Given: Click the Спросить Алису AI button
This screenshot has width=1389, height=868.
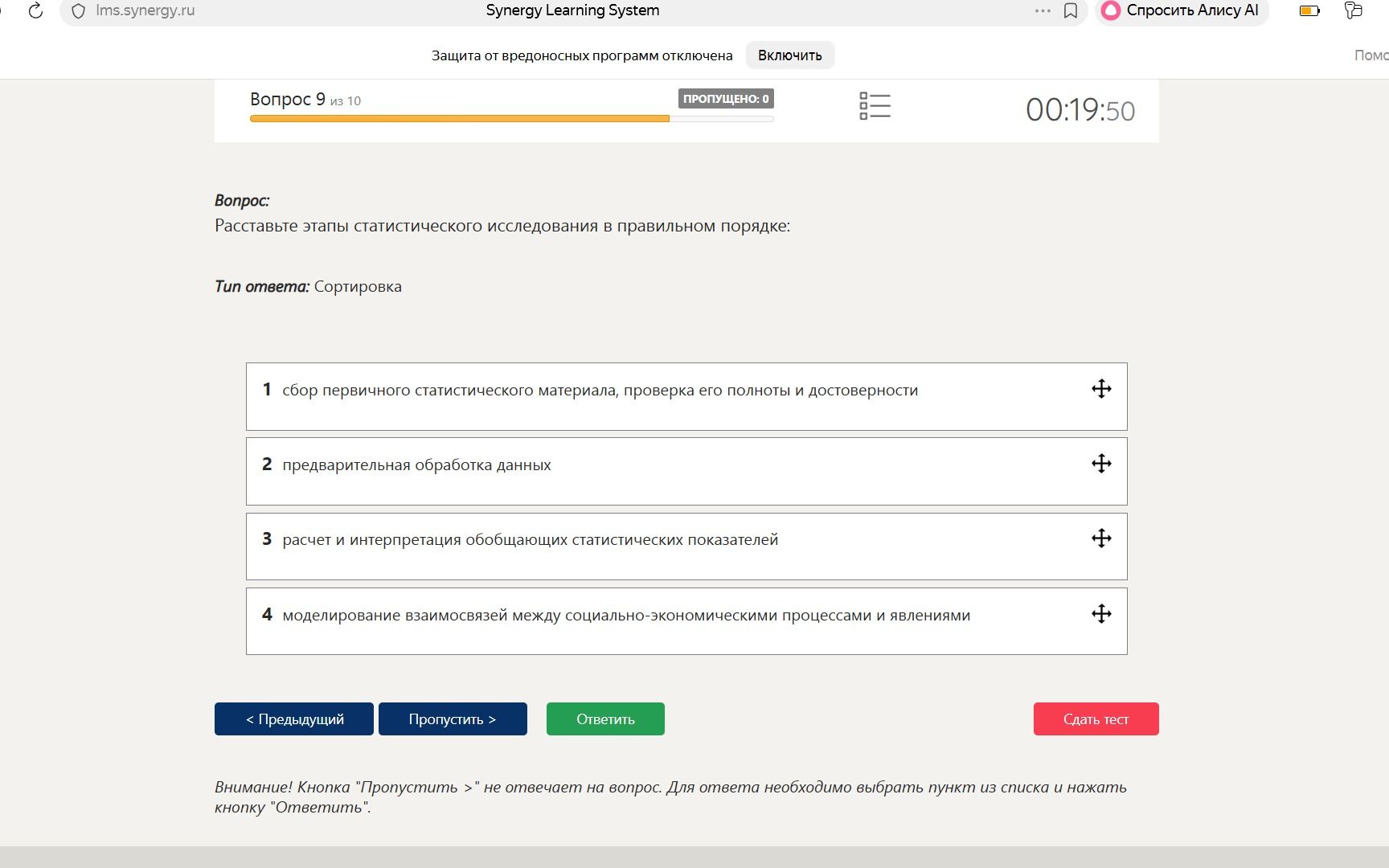Looking at the screenshot, I should 1182,11.
